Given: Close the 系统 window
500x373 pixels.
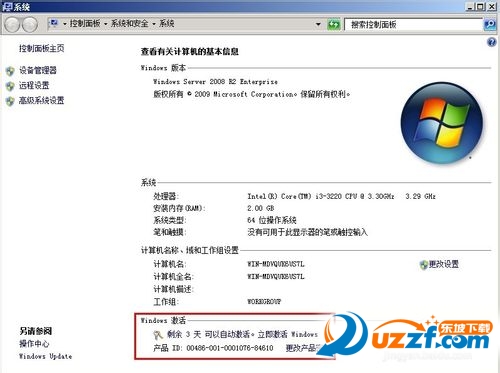Looking at the screenshot, I should pos(492,6).
